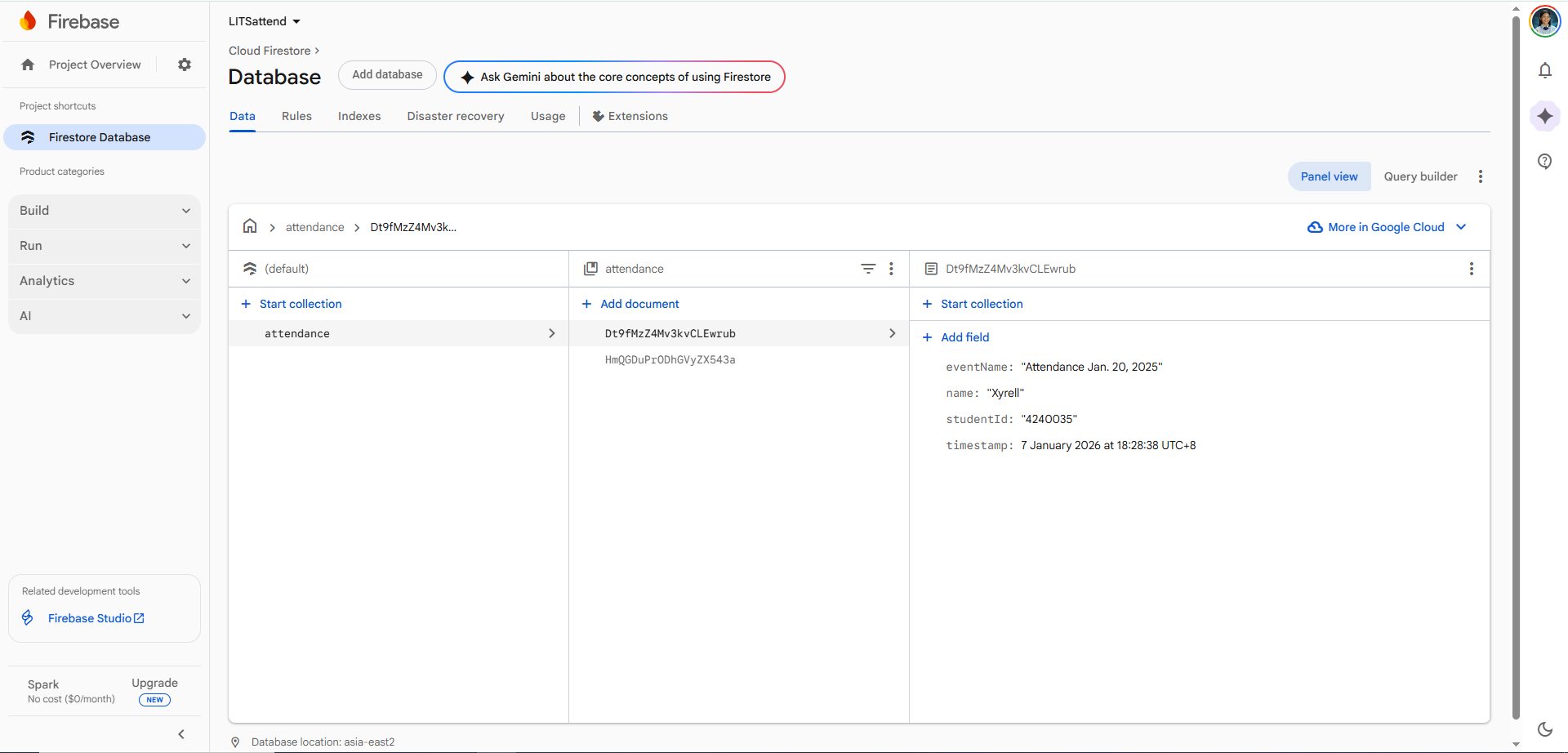
Task: Open the Gemini assistant sparkle icon
Action: tap(1544, 116)
